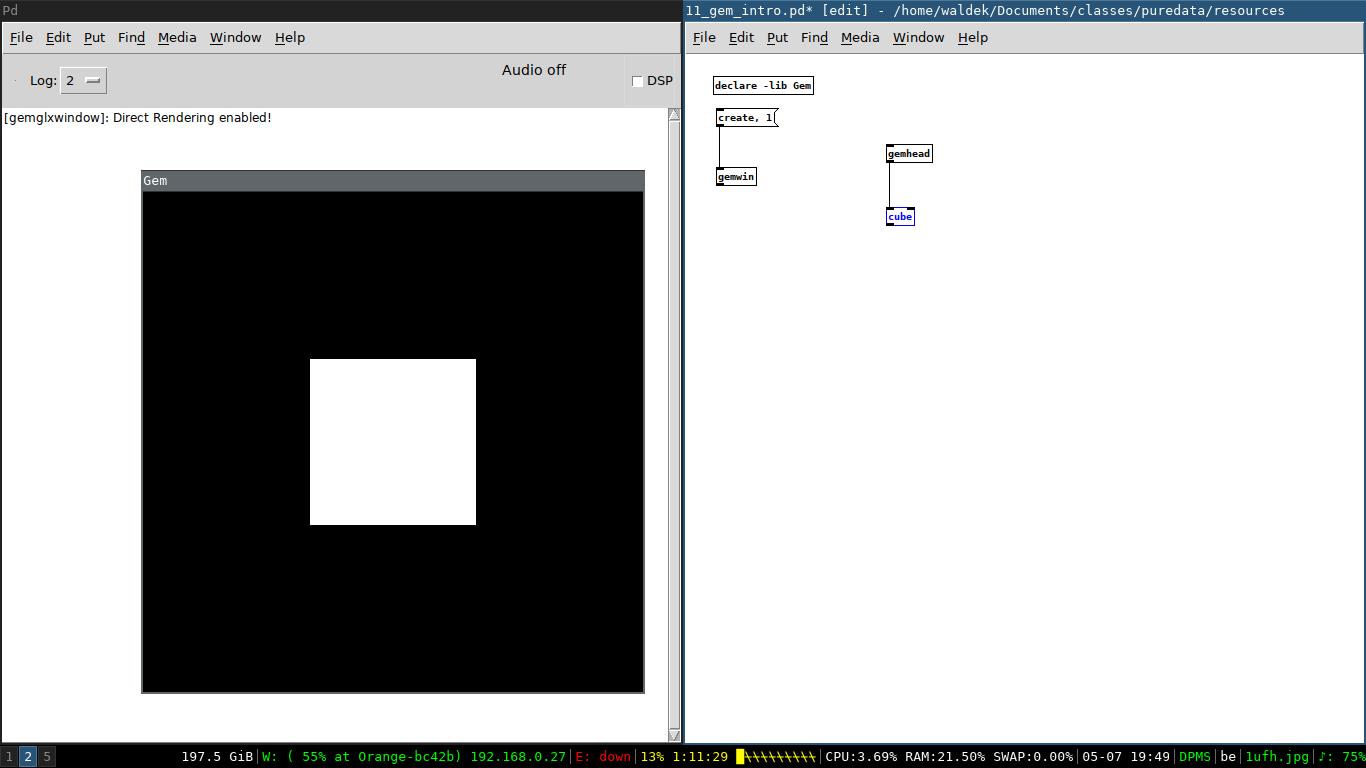1366x768 pixels.
Task: Select the blue cube object box
Action: pos(900,217)
